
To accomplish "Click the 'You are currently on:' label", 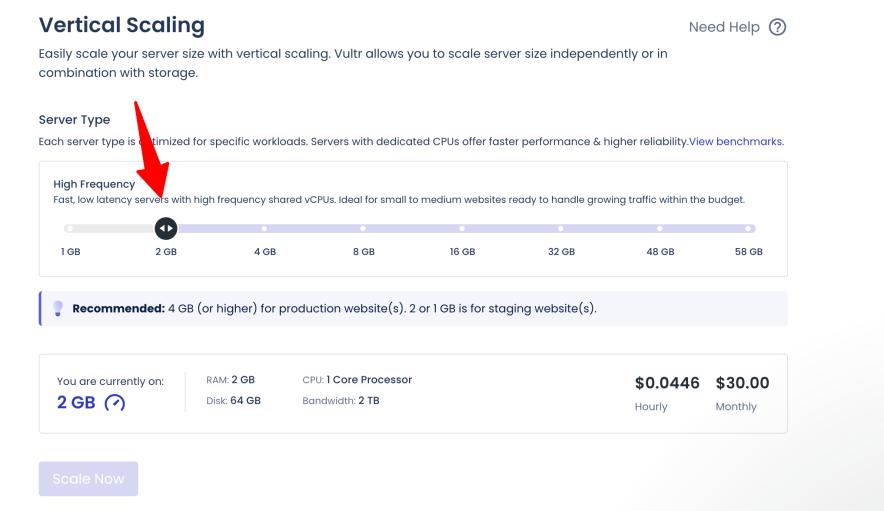I will (x=110, y=381).
